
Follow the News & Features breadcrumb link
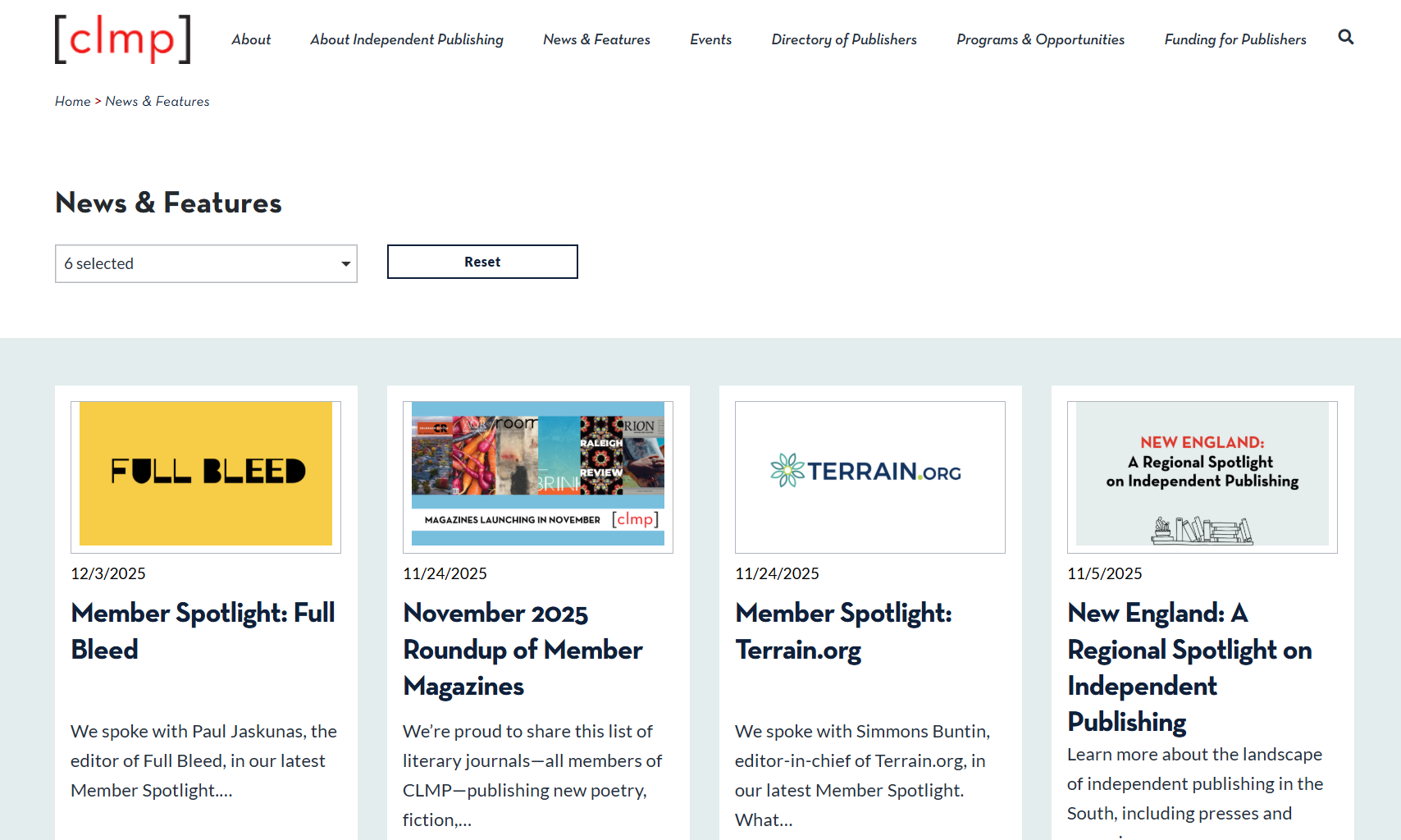coord(157,101)
